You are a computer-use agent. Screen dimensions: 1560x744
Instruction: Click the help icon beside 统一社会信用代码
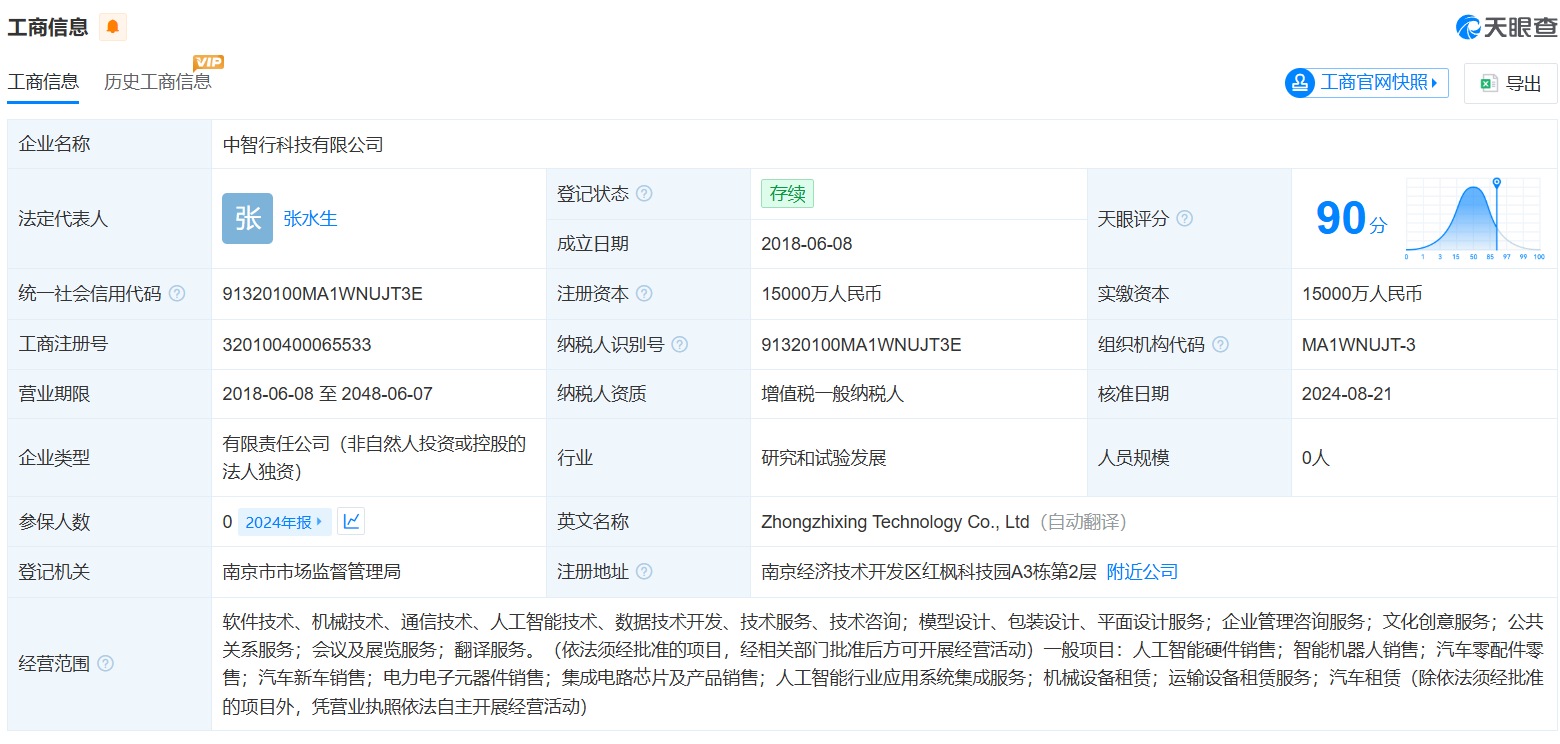point(176,293)
